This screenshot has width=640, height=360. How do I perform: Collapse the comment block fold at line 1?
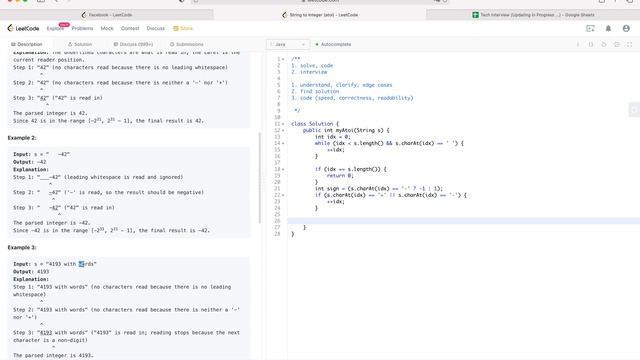coord(283,59)
